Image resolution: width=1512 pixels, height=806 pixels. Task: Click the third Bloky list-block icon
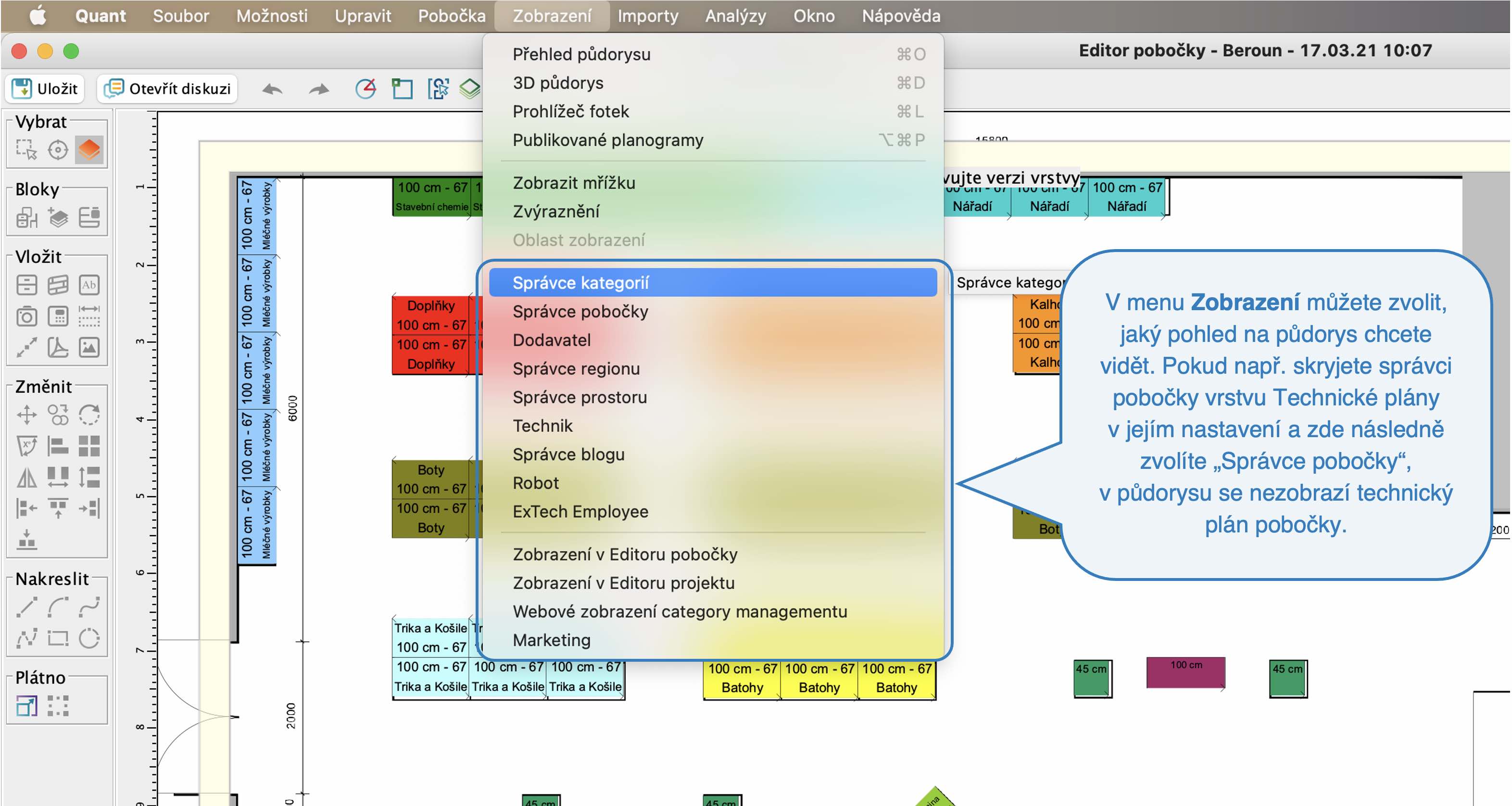pos(89,218)
